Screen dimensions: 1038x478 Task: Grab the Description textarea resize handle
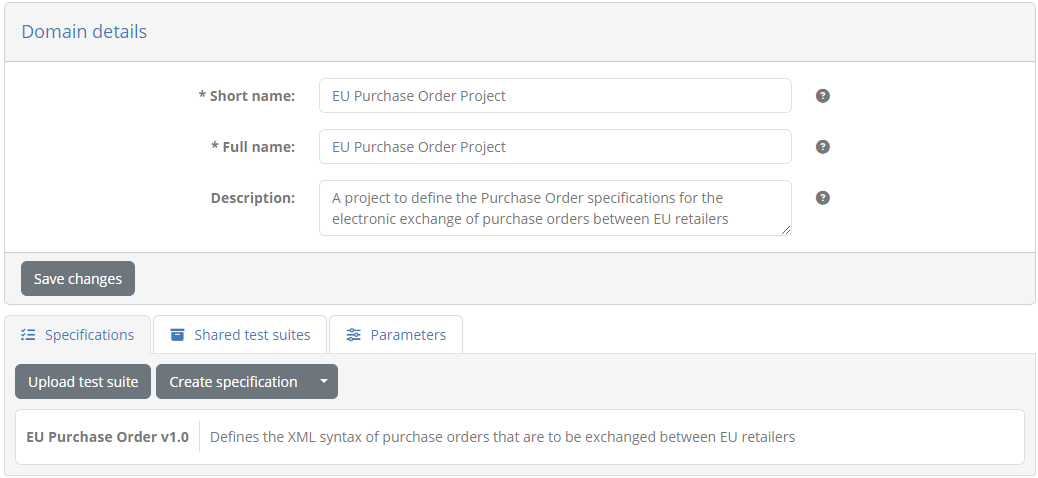[x=786, y=230]
